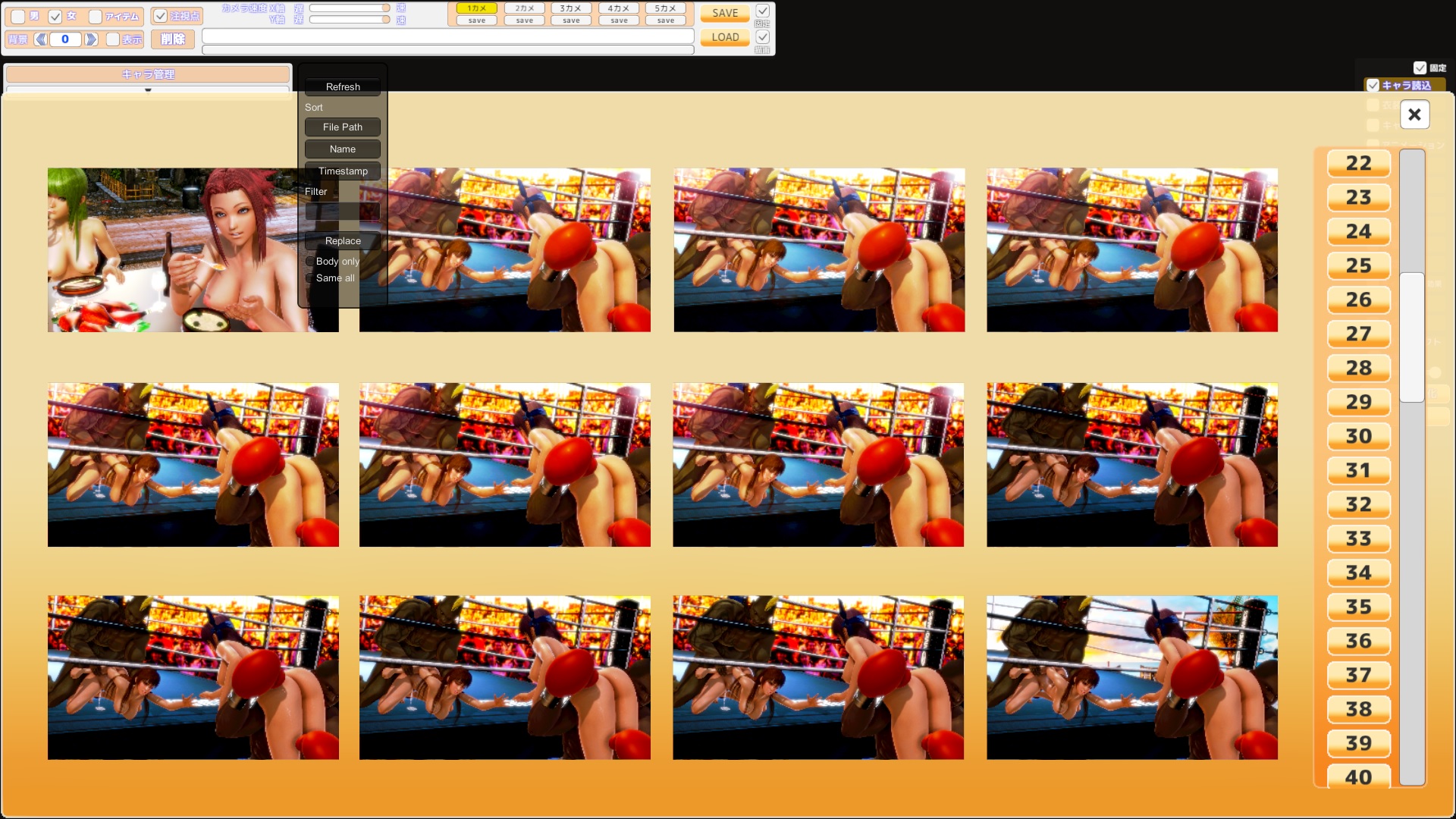Screen dimensions: 1456x819
Task: Open page 38 in the list
Action: tap(1358, 709)
